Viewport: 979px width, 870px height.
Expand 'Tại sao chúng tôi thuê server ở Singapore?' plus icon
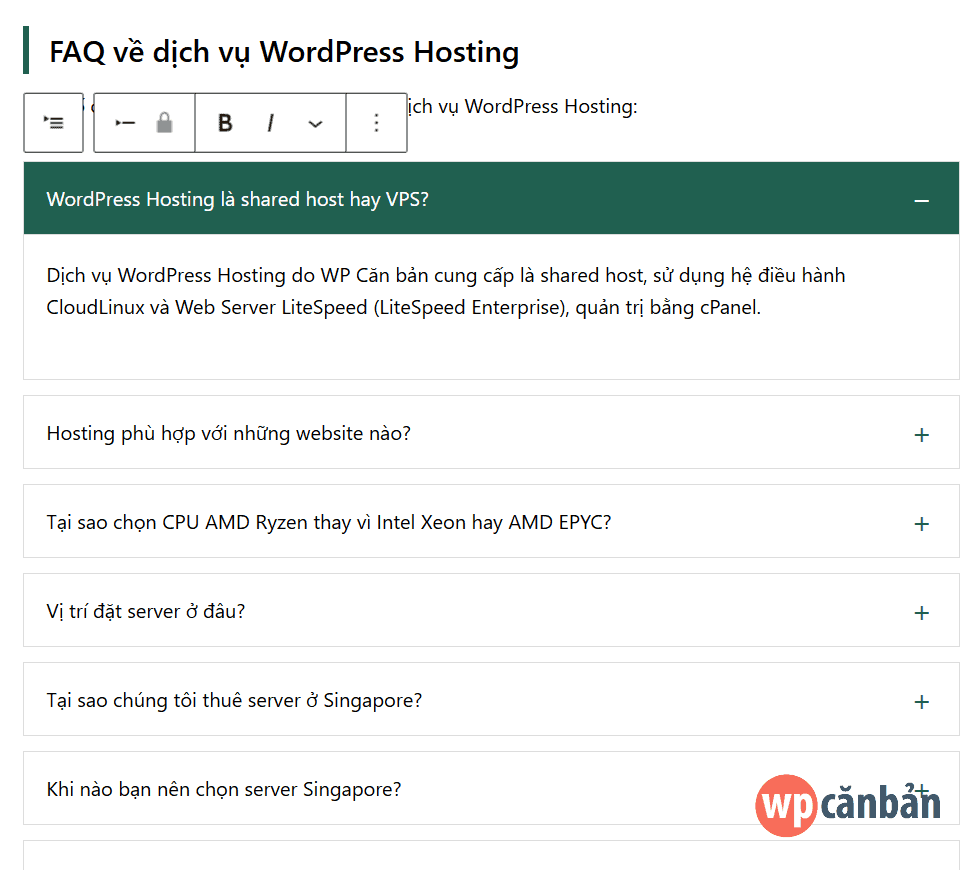pyautogui.click(x=922, y=701)
